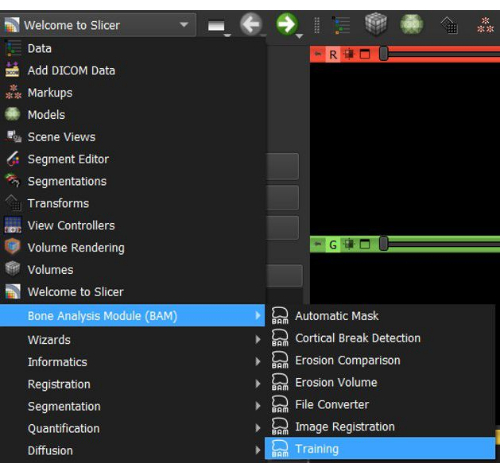Open Scene Views from the menu
The image size is (500, 473).
(133, 137)
